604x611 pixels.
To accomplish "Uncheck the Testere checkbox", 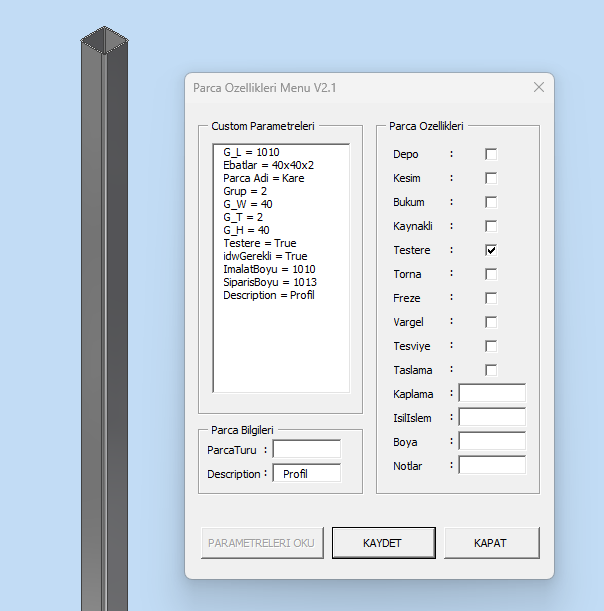I will click(491, 250).
